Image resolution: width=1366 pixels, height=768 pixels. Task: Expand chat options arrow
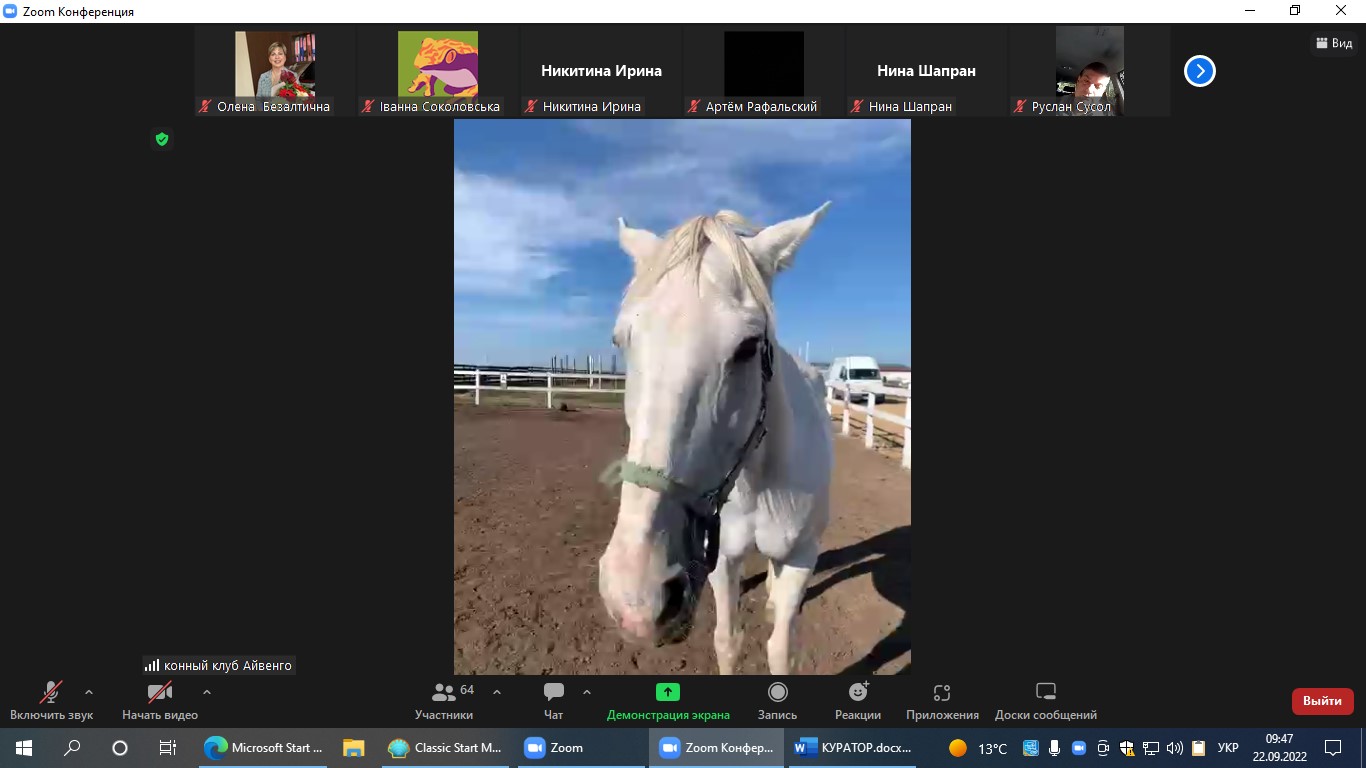587,692
